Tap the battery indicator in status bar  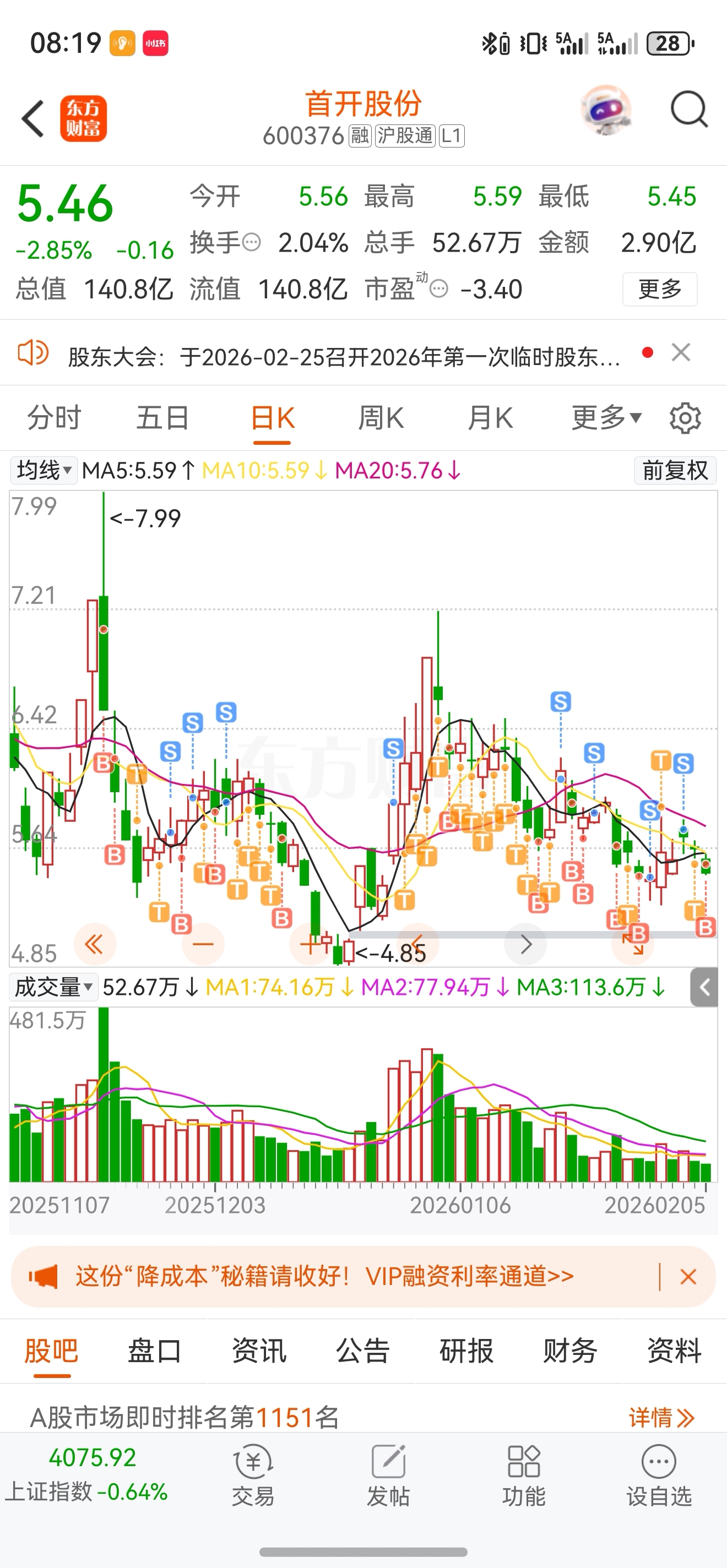point(670,43)
